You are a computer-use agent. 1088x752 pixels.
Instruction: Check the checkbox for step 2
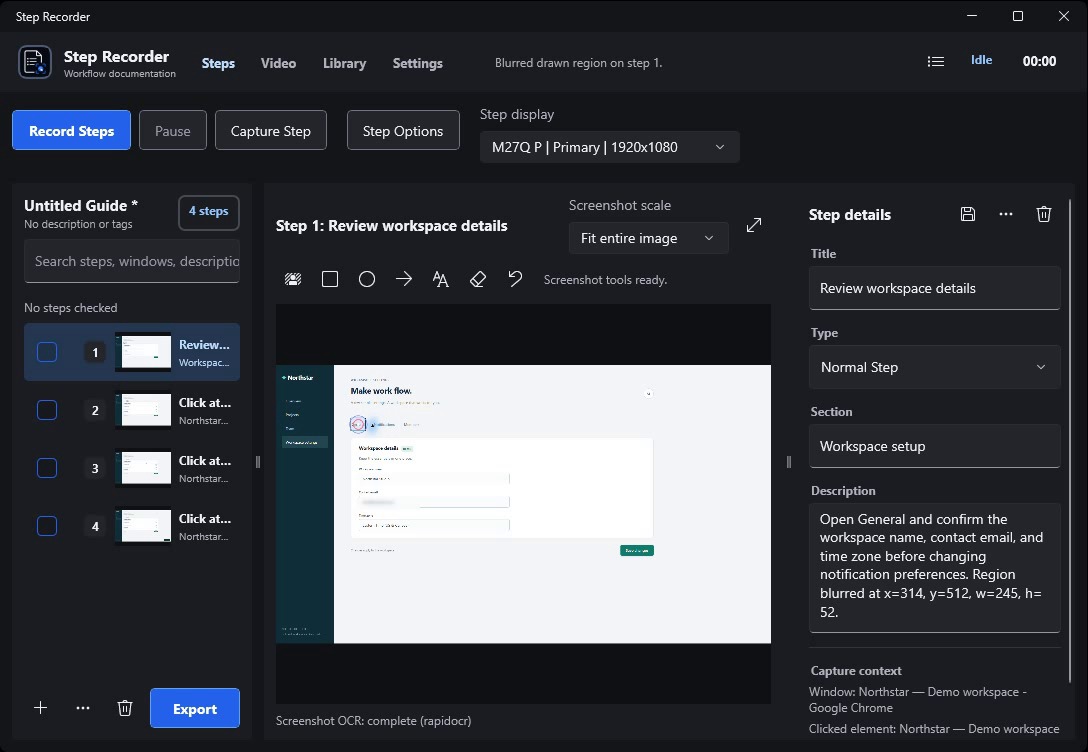(46, 410)
